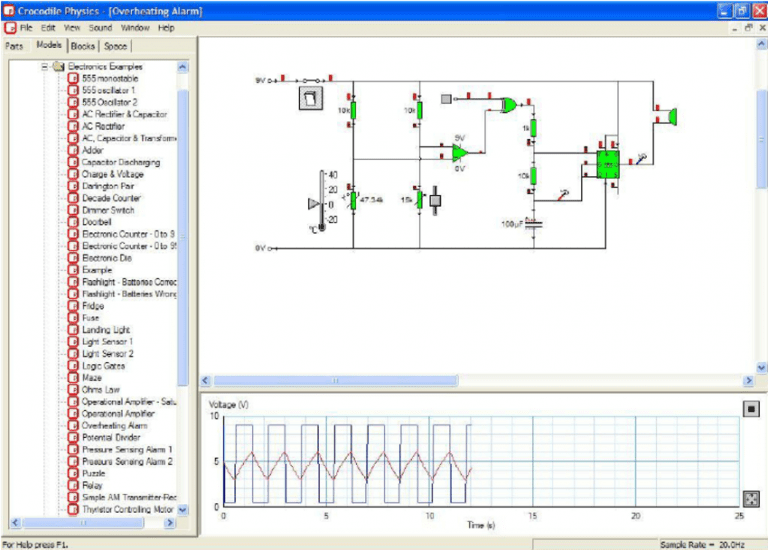Click the green op-amp comparator
The height and width of the screenshot is (550, 768).
[459, 153]
